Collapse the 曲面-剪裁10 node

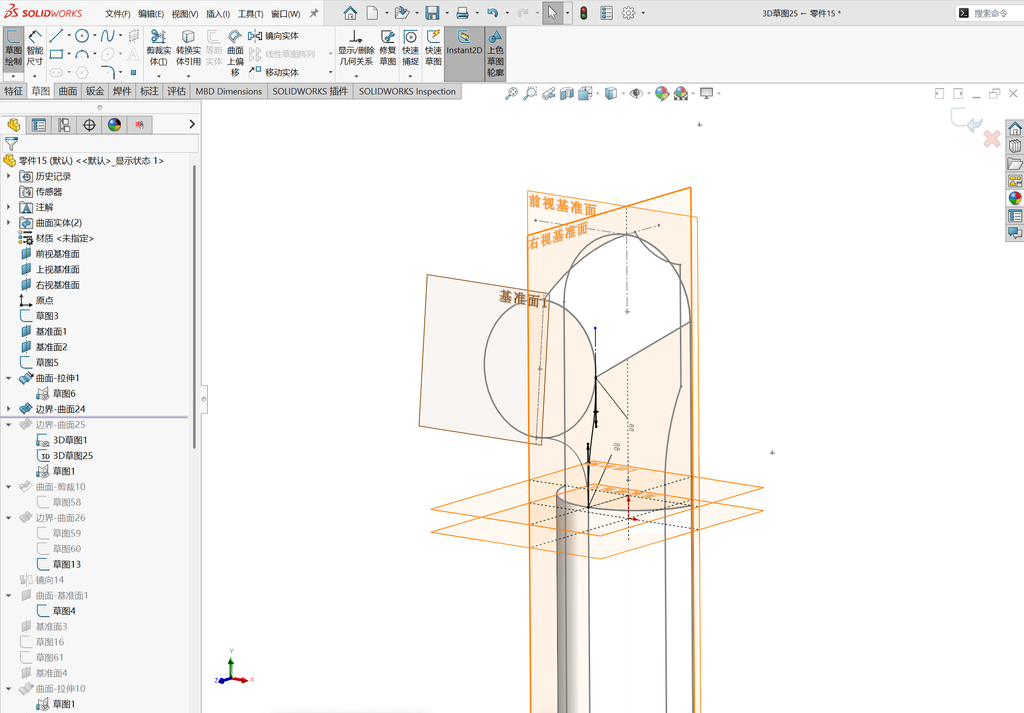8,486
